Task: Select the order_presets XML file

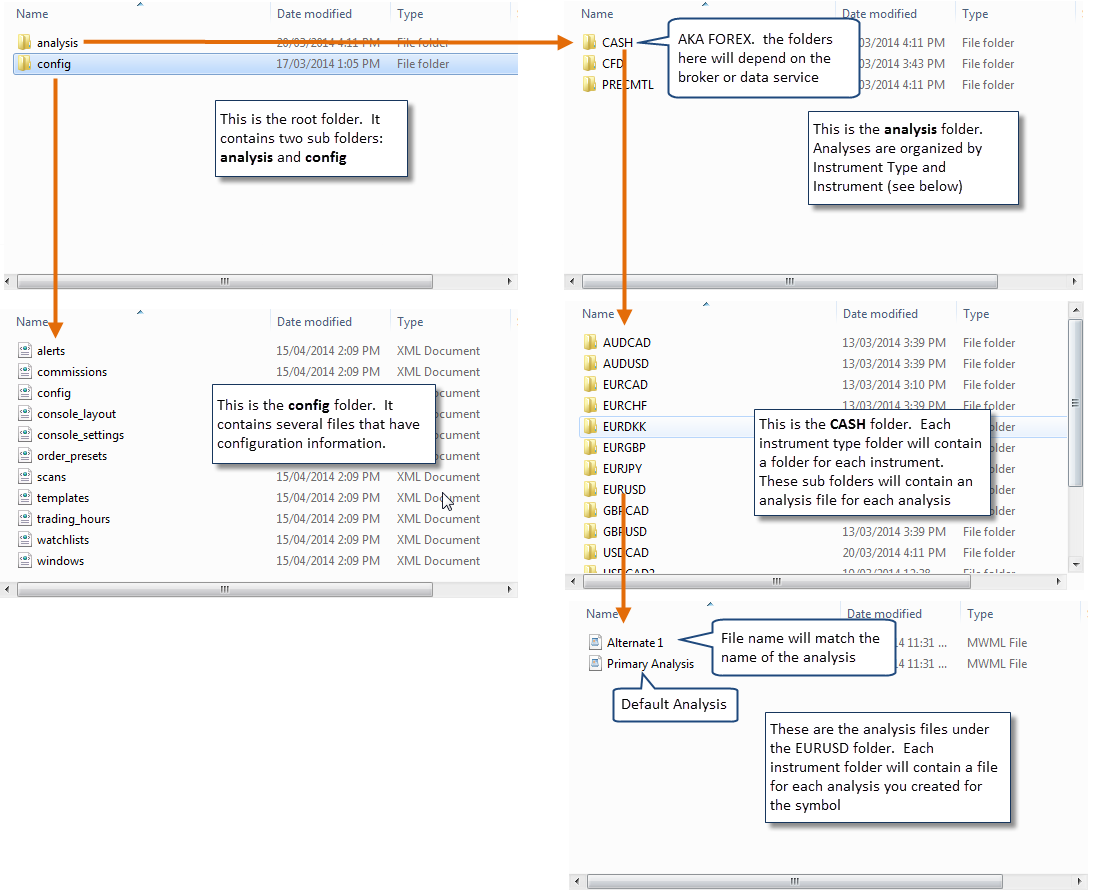Action: (71, 456)
